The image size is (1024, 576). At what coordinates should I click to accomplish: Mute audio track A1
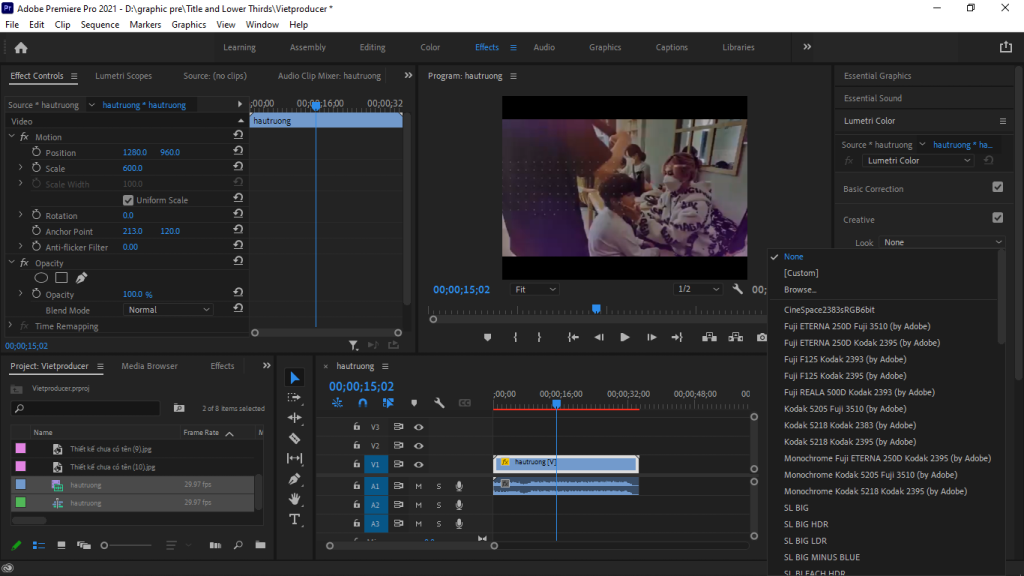click(x=419, y=486)
